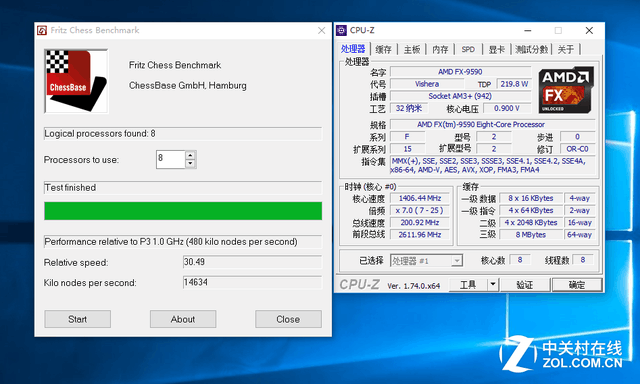
Task: Increase processors to use with up arrow
Action: [190, 155]
